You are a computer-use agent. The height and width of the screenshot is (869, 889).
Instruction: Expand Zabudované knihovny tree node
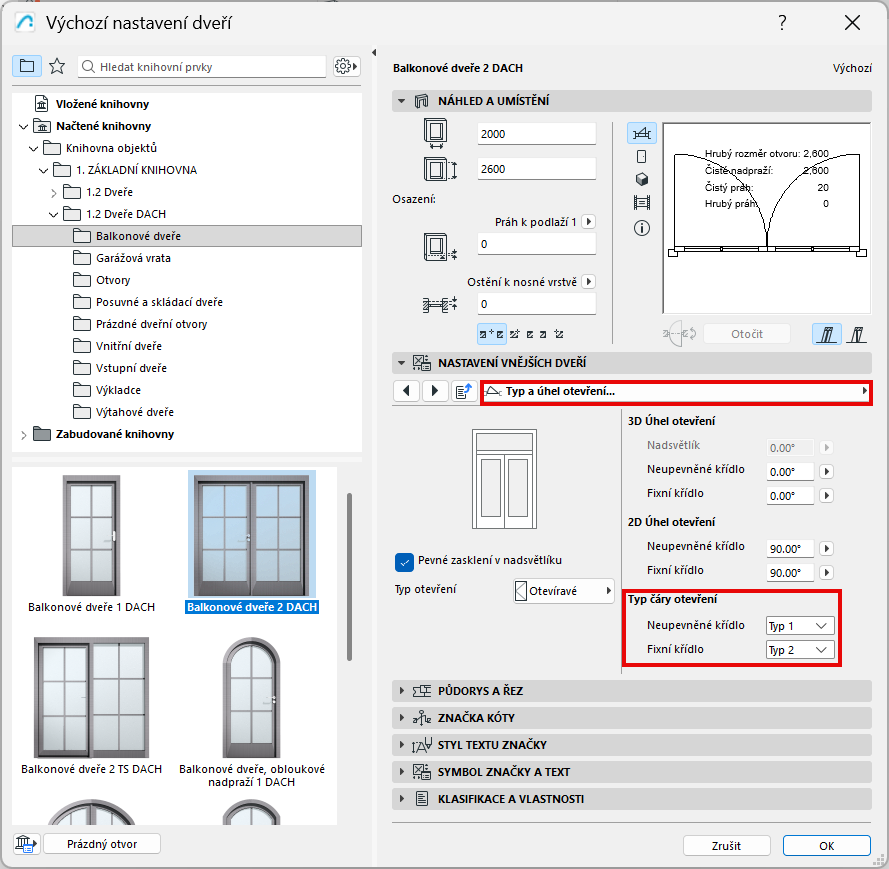coord(23,435)
